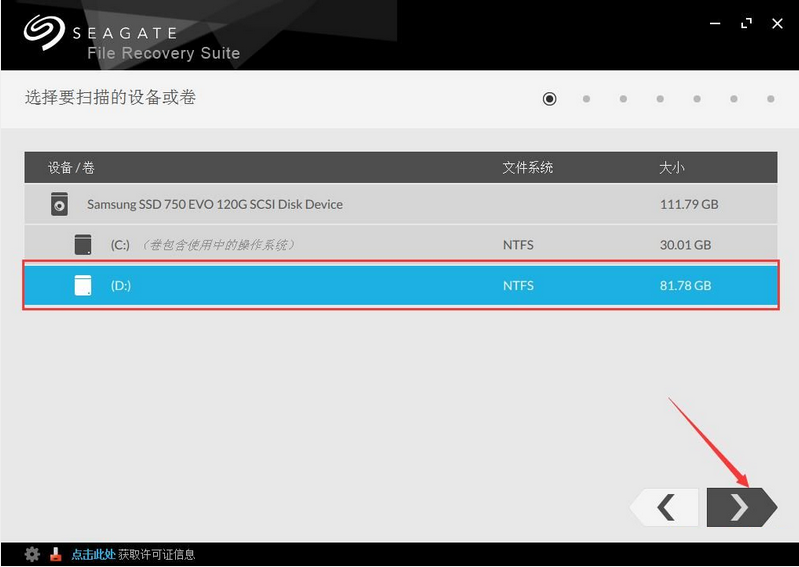Click the first step progress indicator
This screenshot has width=799, height=567.
coord(549,98)
